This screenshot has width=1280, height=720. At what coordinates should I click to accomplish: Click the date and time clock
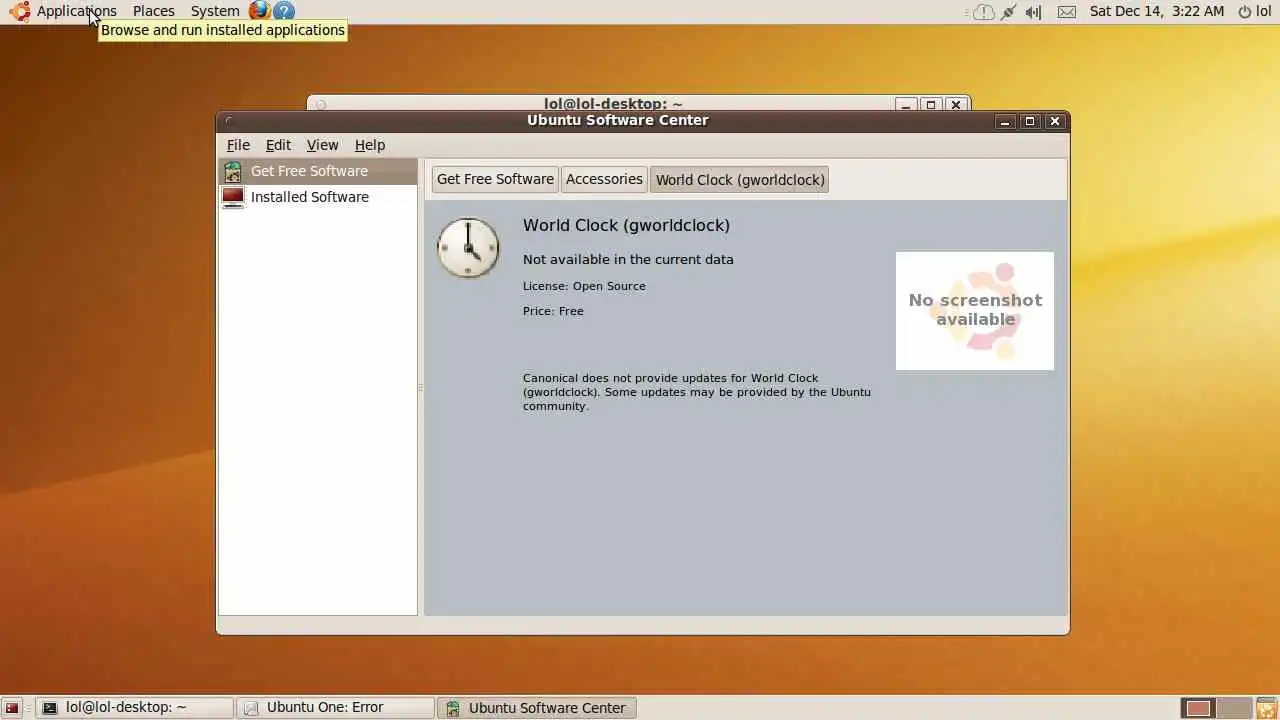[1156, 11]
